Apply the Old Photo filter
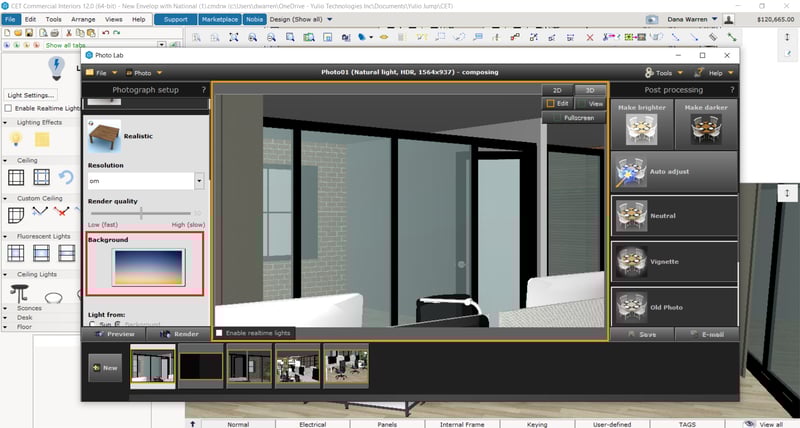The height and width of the screenshot is (428, 800). tap(674, 307)
